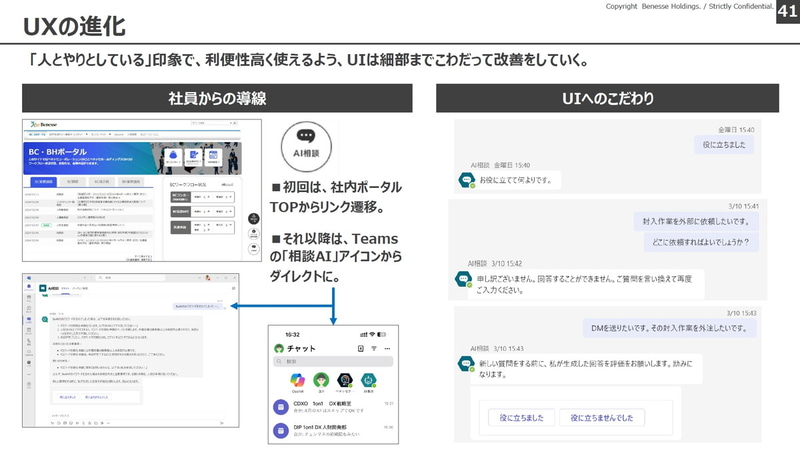Screen dimensions: 800x450
Task: Open the document-pen icon tile on portal banner
Action: pyautogui.click(x=193, y=156)
